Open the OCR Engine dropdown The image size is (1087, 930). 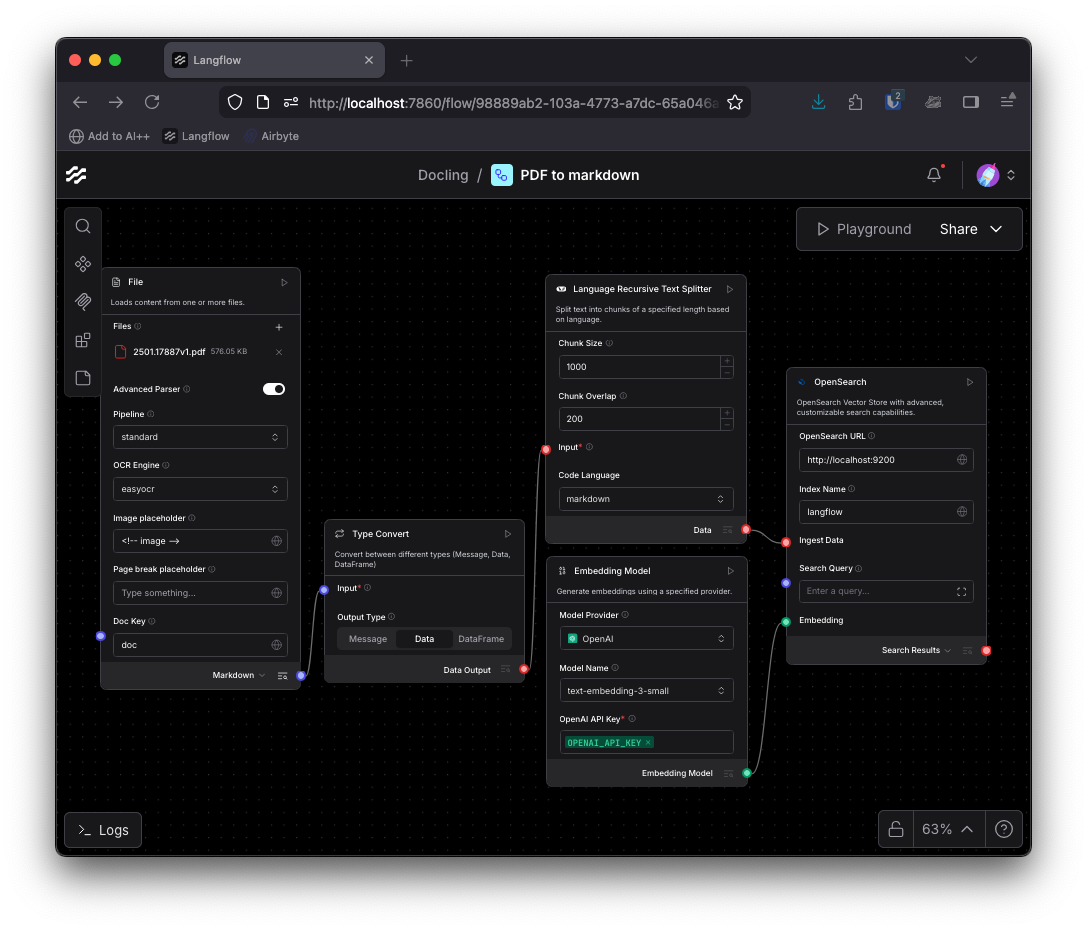[200, 488]
